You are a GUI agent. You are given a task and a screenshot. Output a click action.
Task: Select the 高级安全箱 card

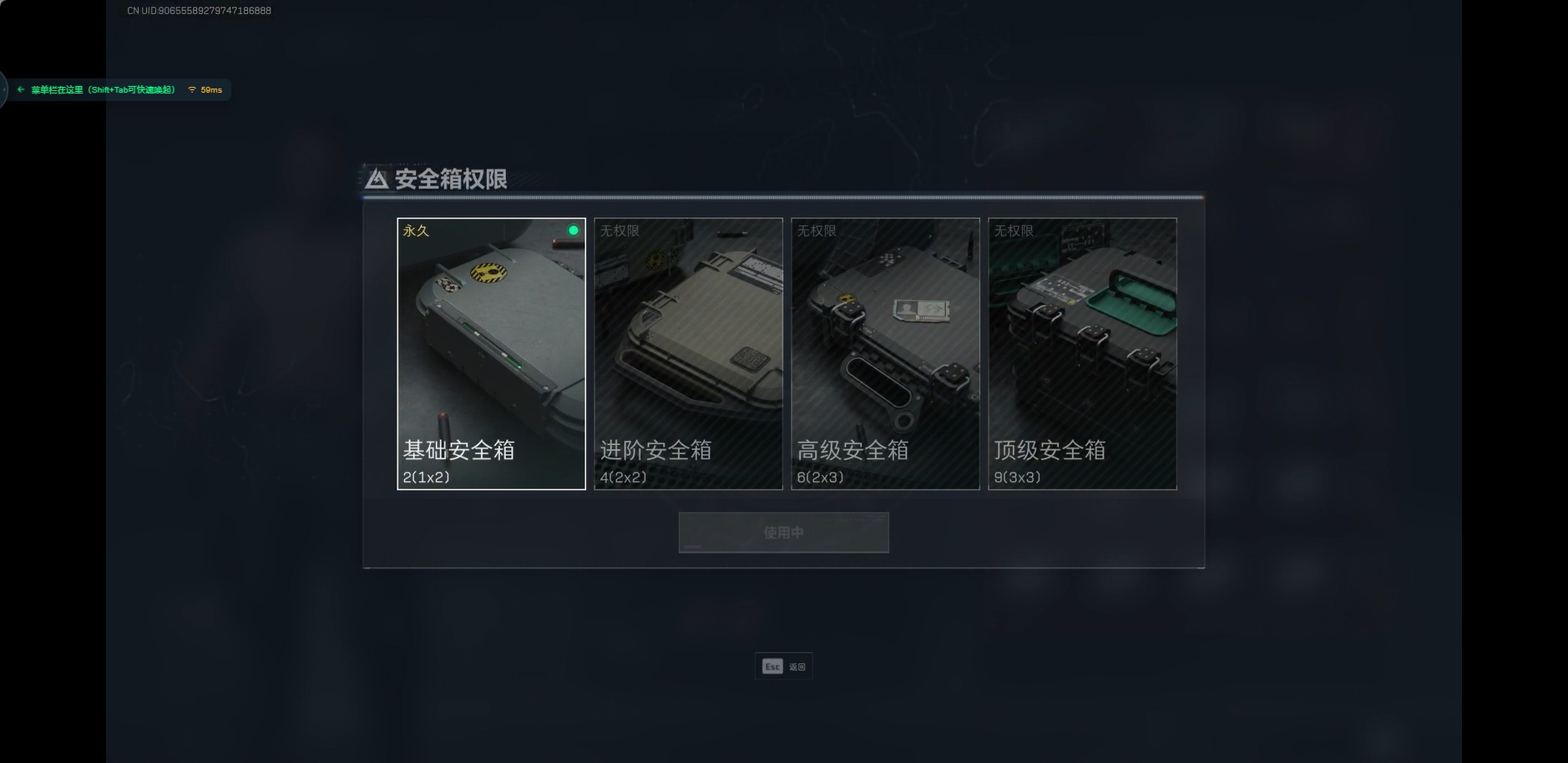click(886, 354)
